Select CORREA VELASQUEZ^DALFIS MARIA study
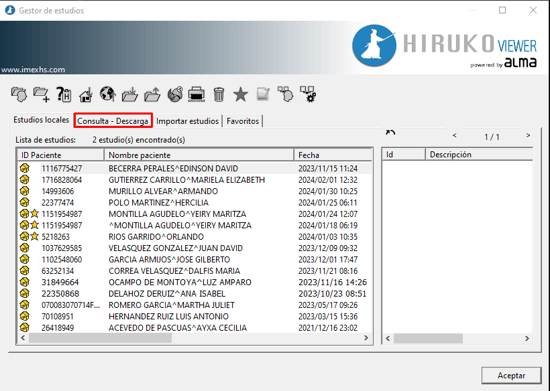550x391 pixels. (x=195, y=271)
